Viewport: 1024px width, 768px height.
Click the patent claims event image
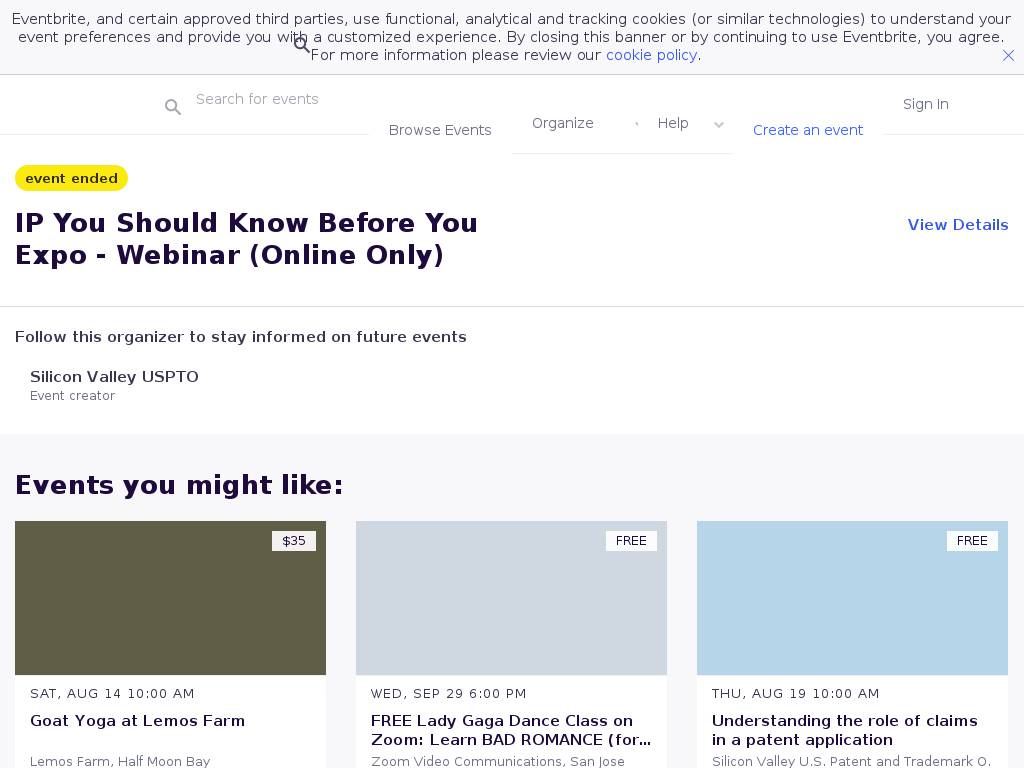852,598
